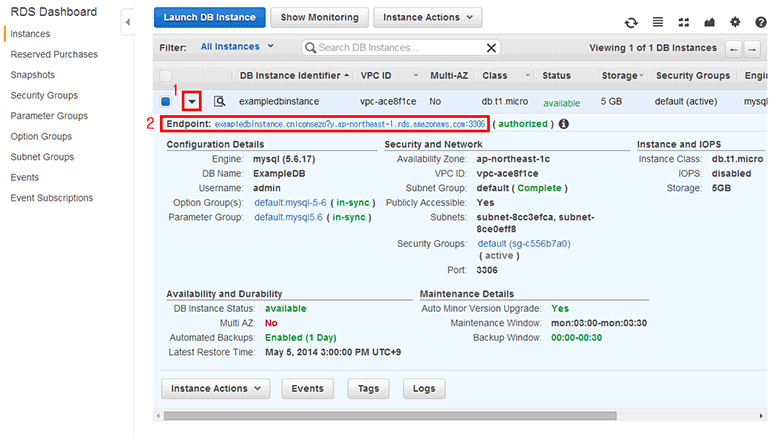Screen dimensions: 770x442
Task: Toggle the select-all checkbox in table header
Action: click(166, 76)
